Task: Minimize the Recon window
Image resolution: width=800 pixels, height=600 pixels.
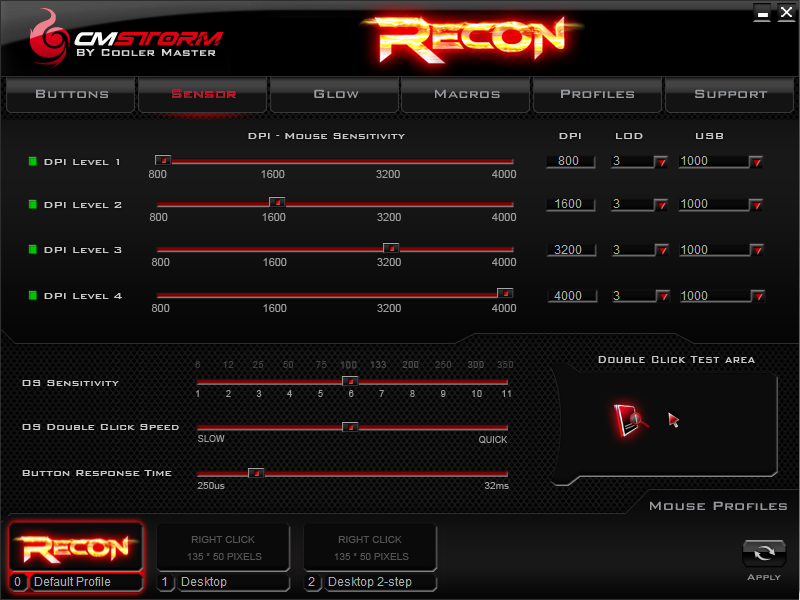Action: point(762,13)
